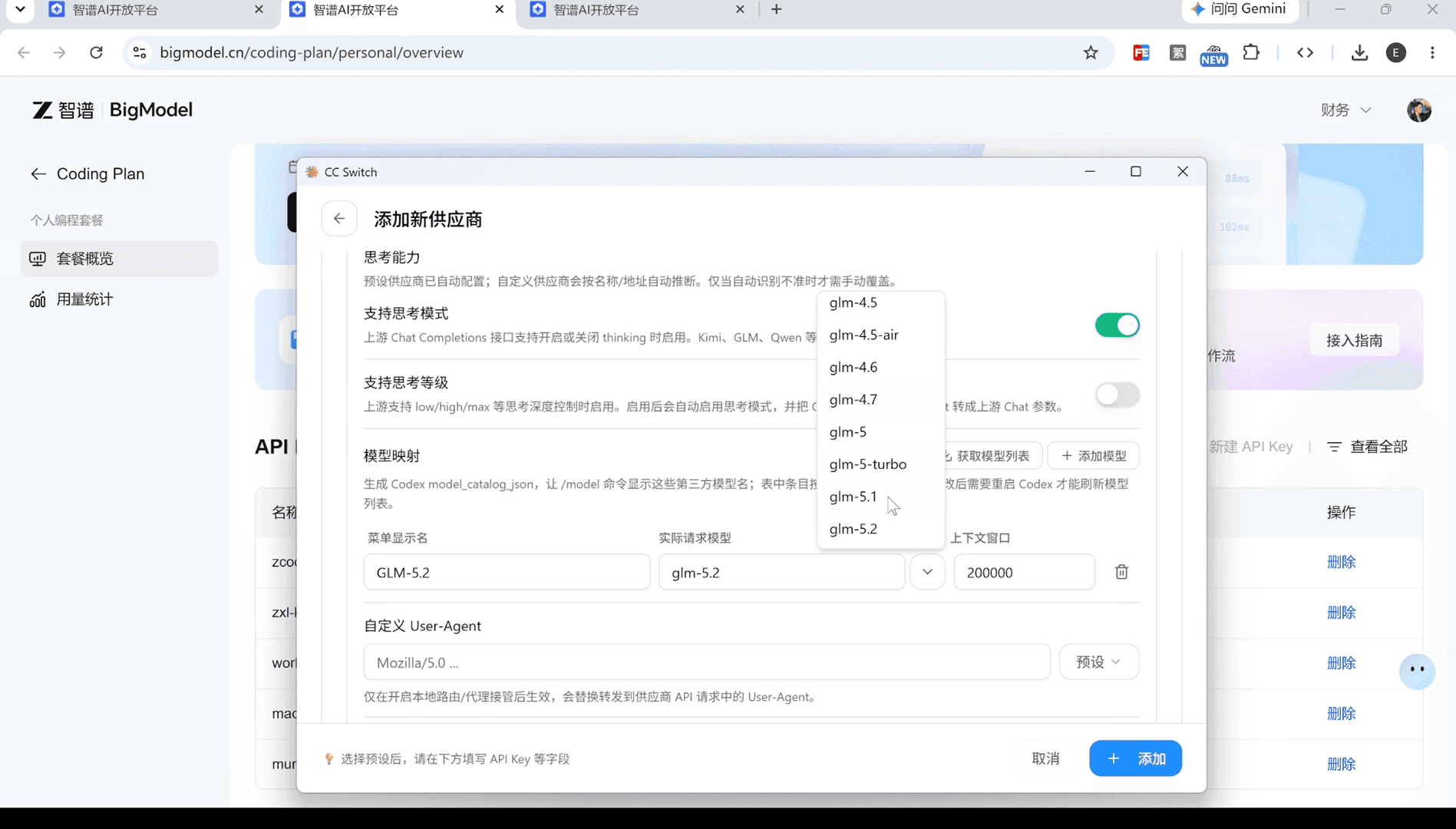Pick glm-5 from model options
Viewport: 1456px width, 829px height.
[880, 431]
